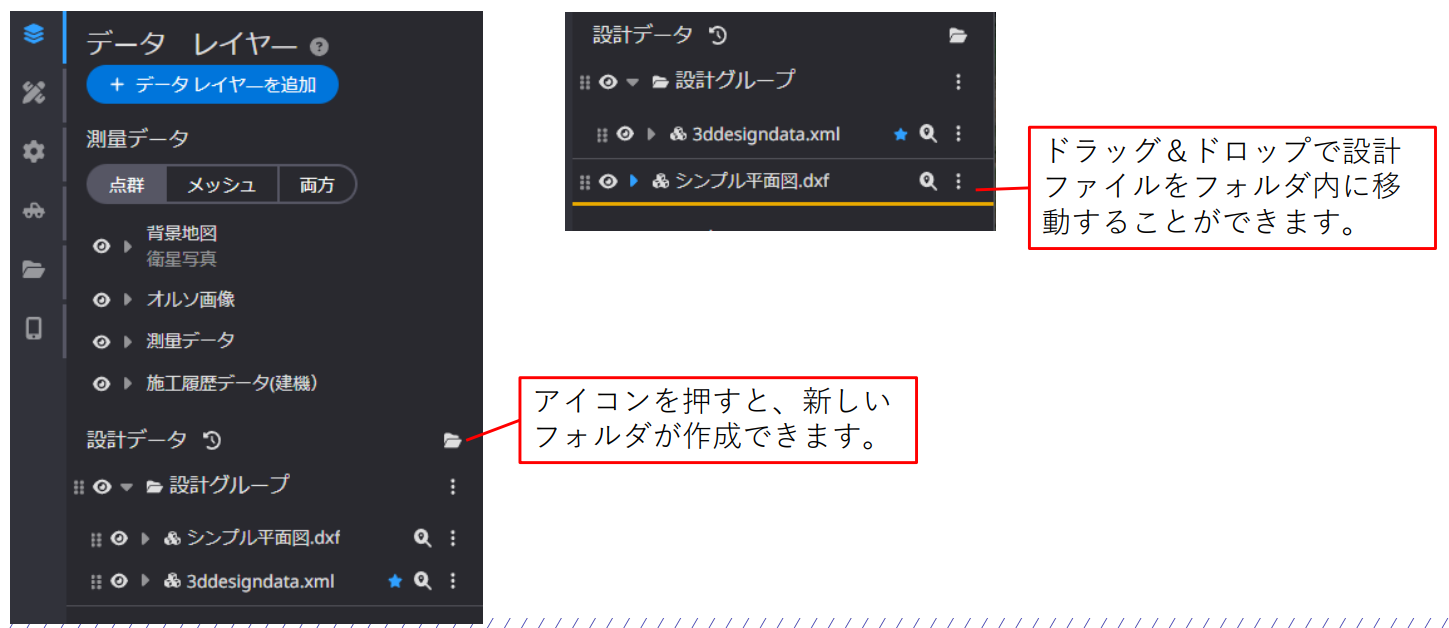Toggle the eye for 測量データ layer

[101, 342]
